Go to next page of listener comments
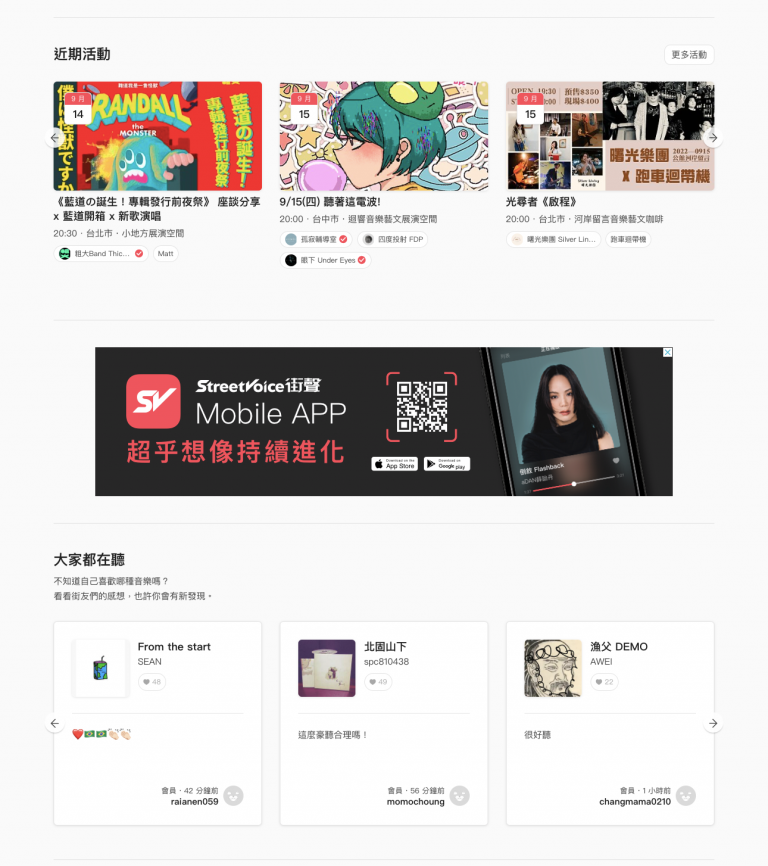The image size is (768, 866). coord(713,723)
